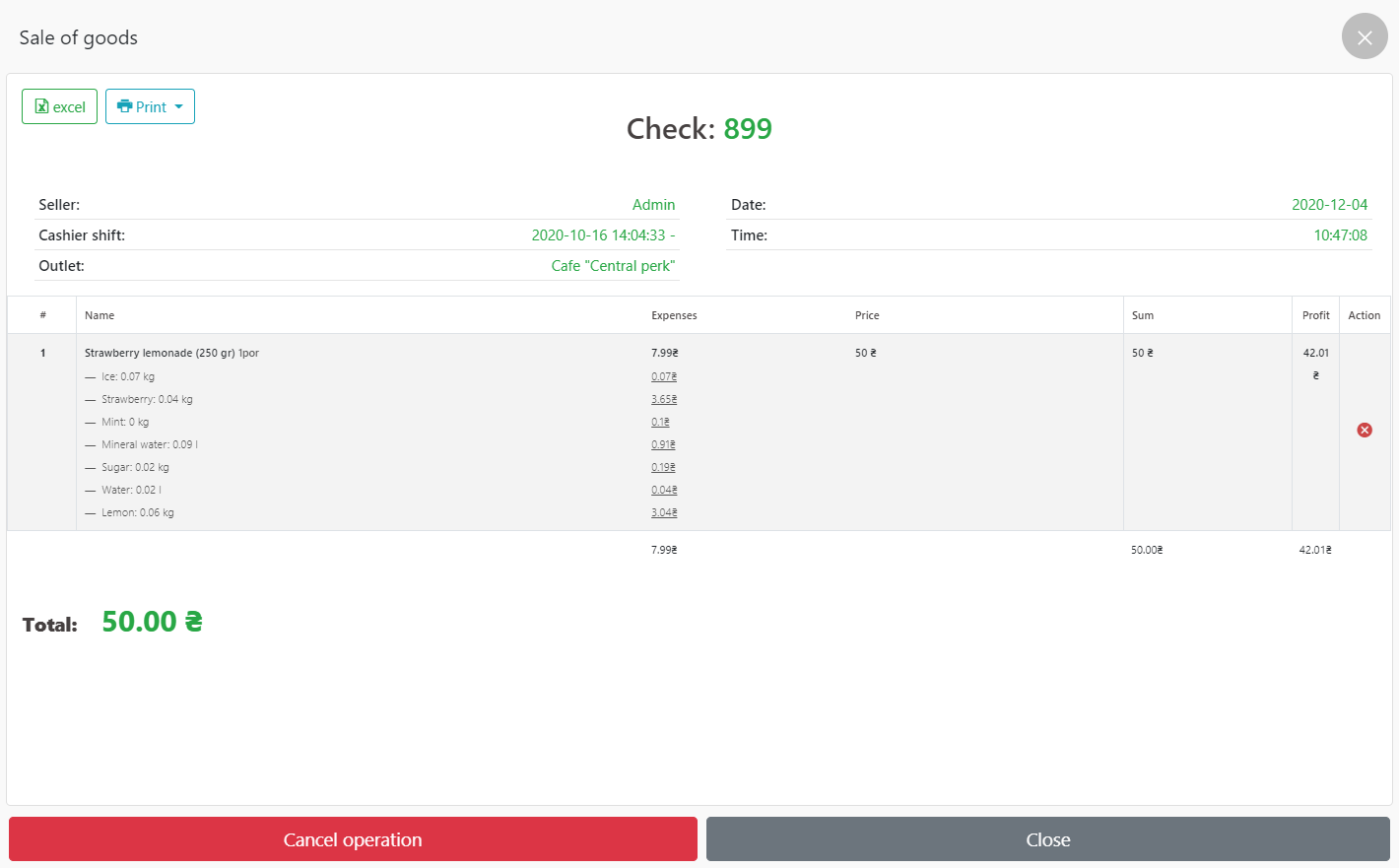This screenshot has height=868, width=1399.
Task: Click the red delete icon in Action column
Action: pyautogui.click(x=1365, y=431)
